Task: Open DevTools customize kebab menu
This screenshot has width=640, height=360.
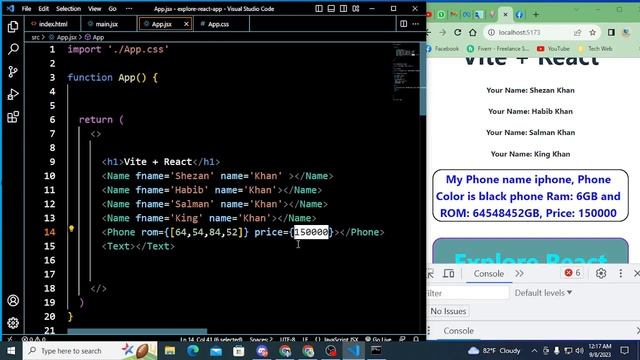Action: (x=620, y=273)
